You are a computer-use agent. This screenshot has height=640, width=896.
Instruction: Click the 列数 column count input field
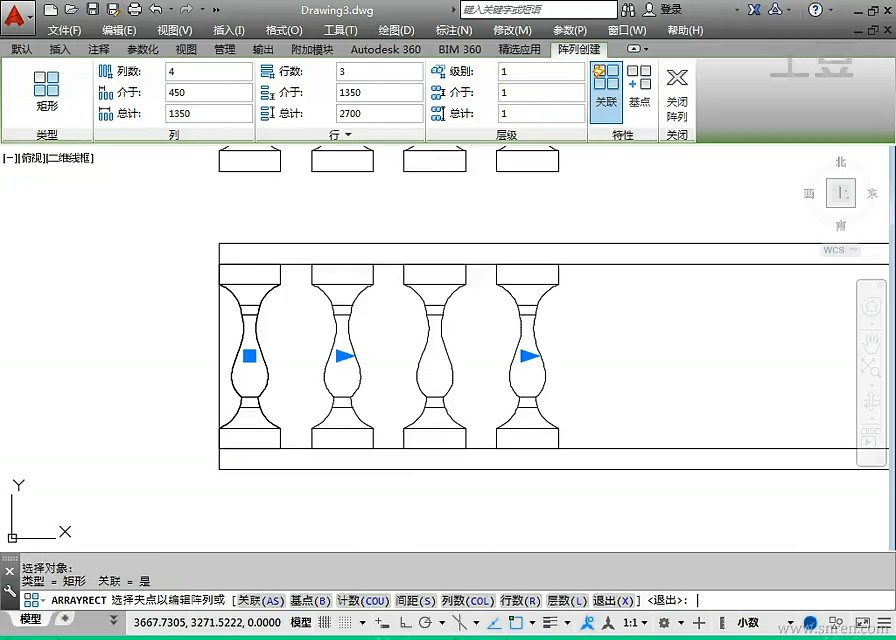coord(208,72)
